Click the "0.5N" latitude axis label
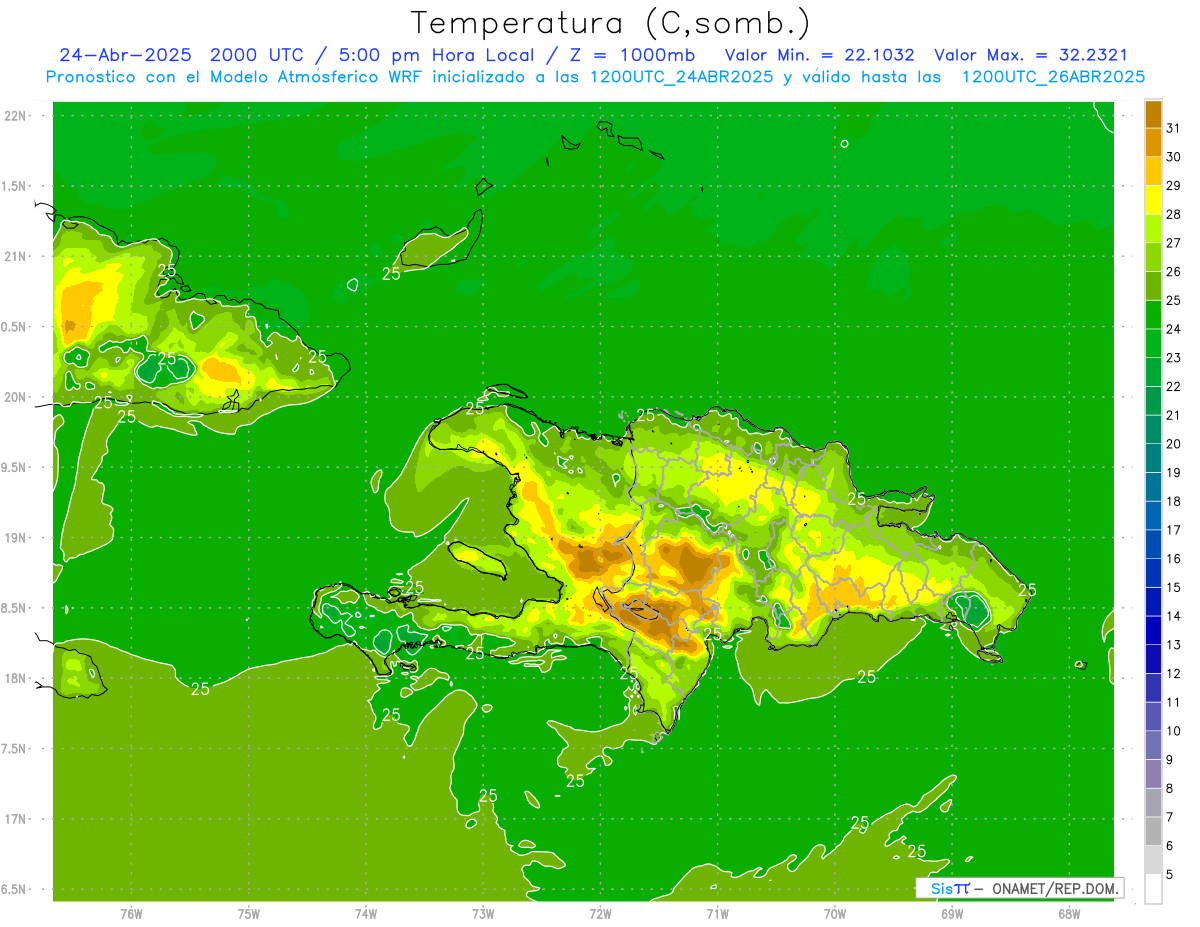 click(x=13, y=327)
